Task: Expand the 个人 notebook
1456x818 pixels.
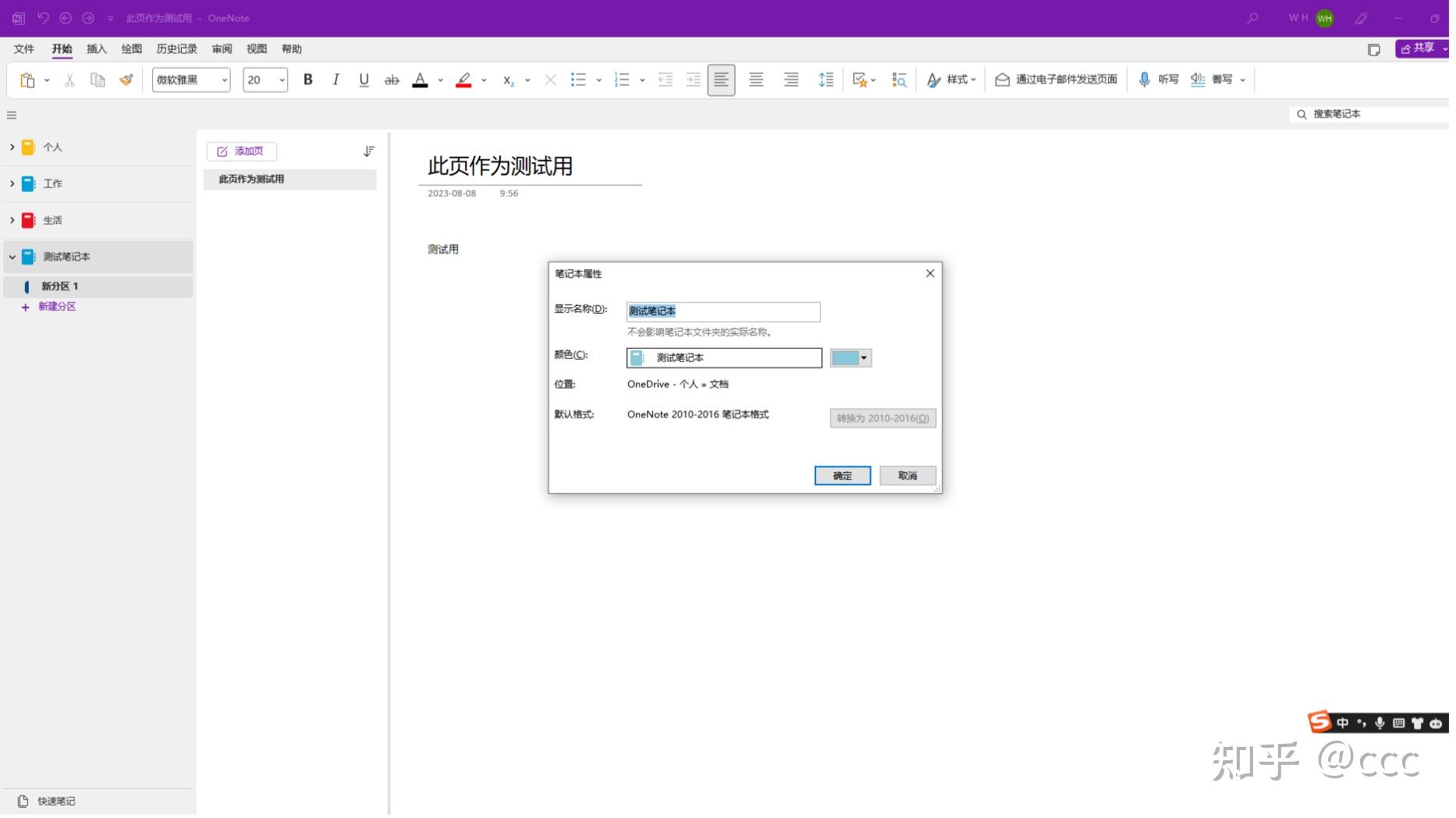Action: pyautogui.click(x=12, y=147)
